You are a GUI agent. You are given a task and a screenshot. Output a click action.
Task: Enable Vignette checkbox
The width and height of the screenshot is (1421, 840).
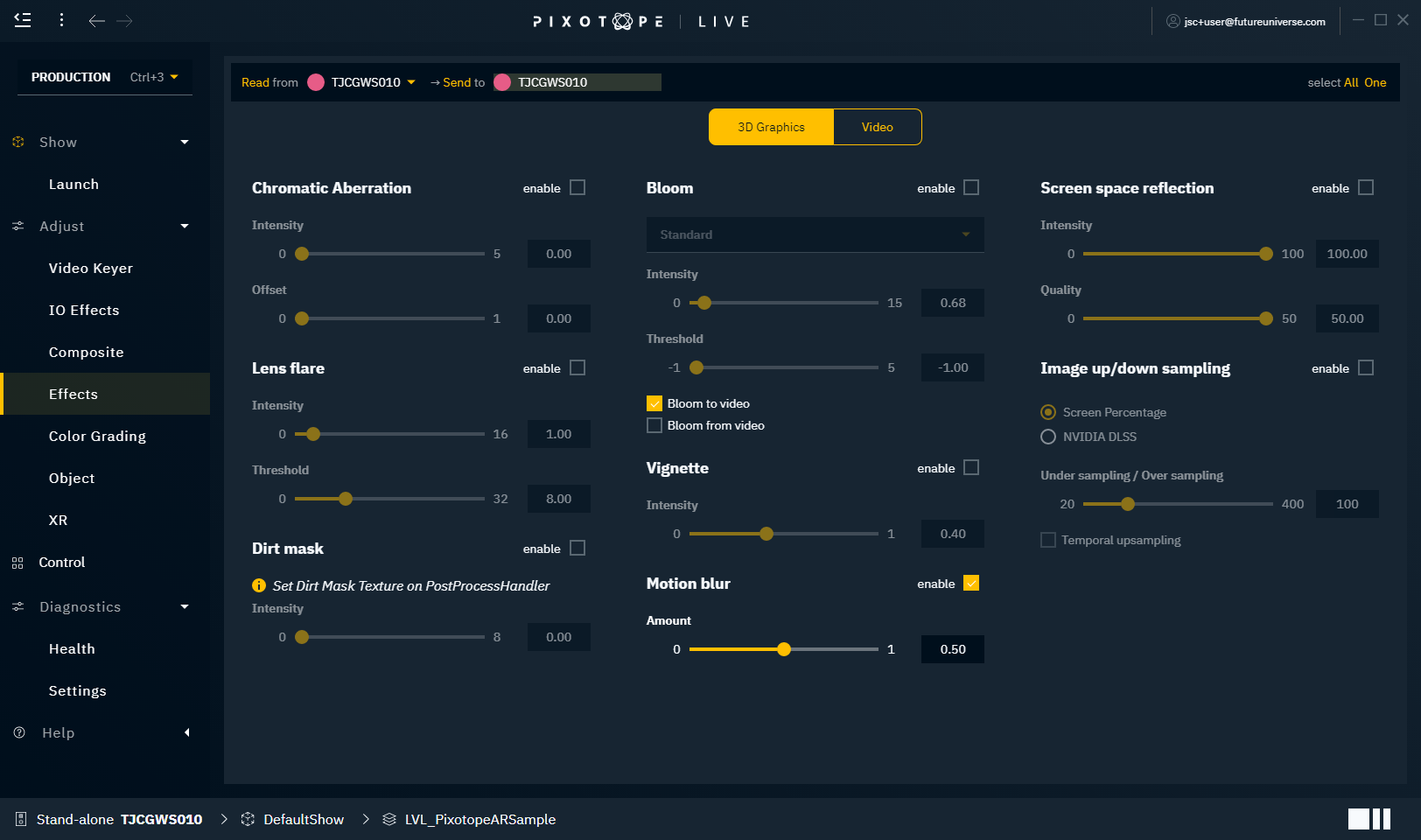[x=971, y=467]
